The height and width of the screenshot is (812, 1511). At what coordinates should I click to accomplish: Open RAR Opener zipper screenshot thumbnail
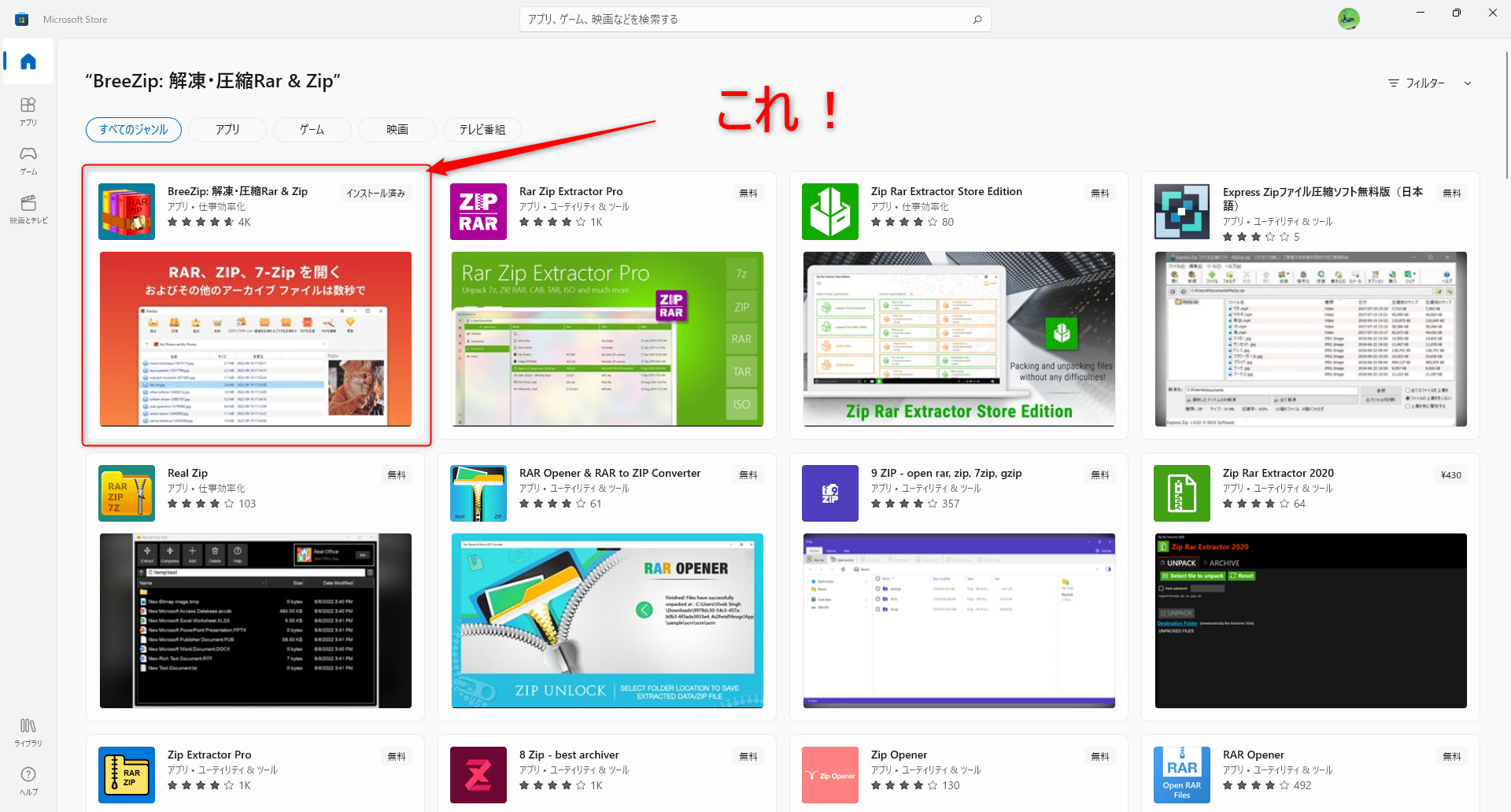point(607,621)
